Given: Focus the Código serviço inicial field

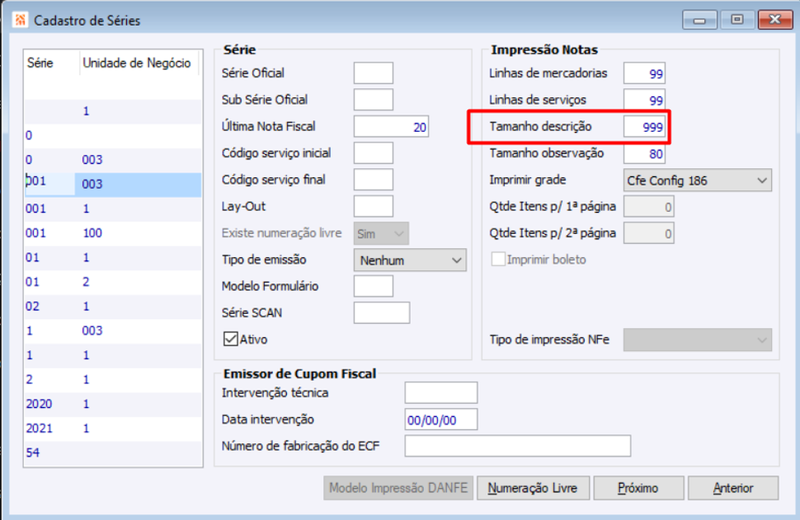Looking at the screenshot, I should (x=373, y=153).
